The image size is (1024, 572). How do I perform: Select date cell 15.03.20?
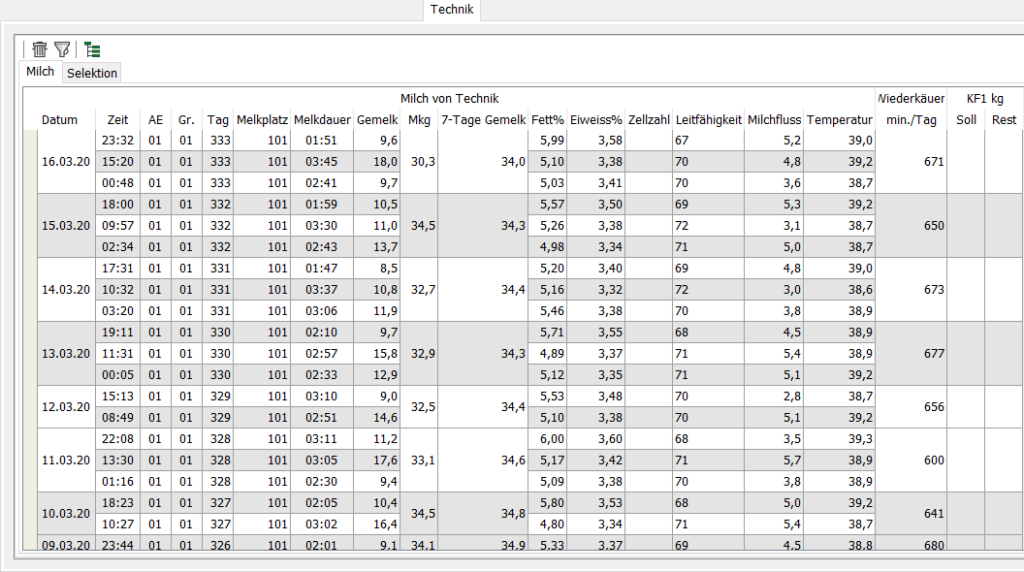66,226
